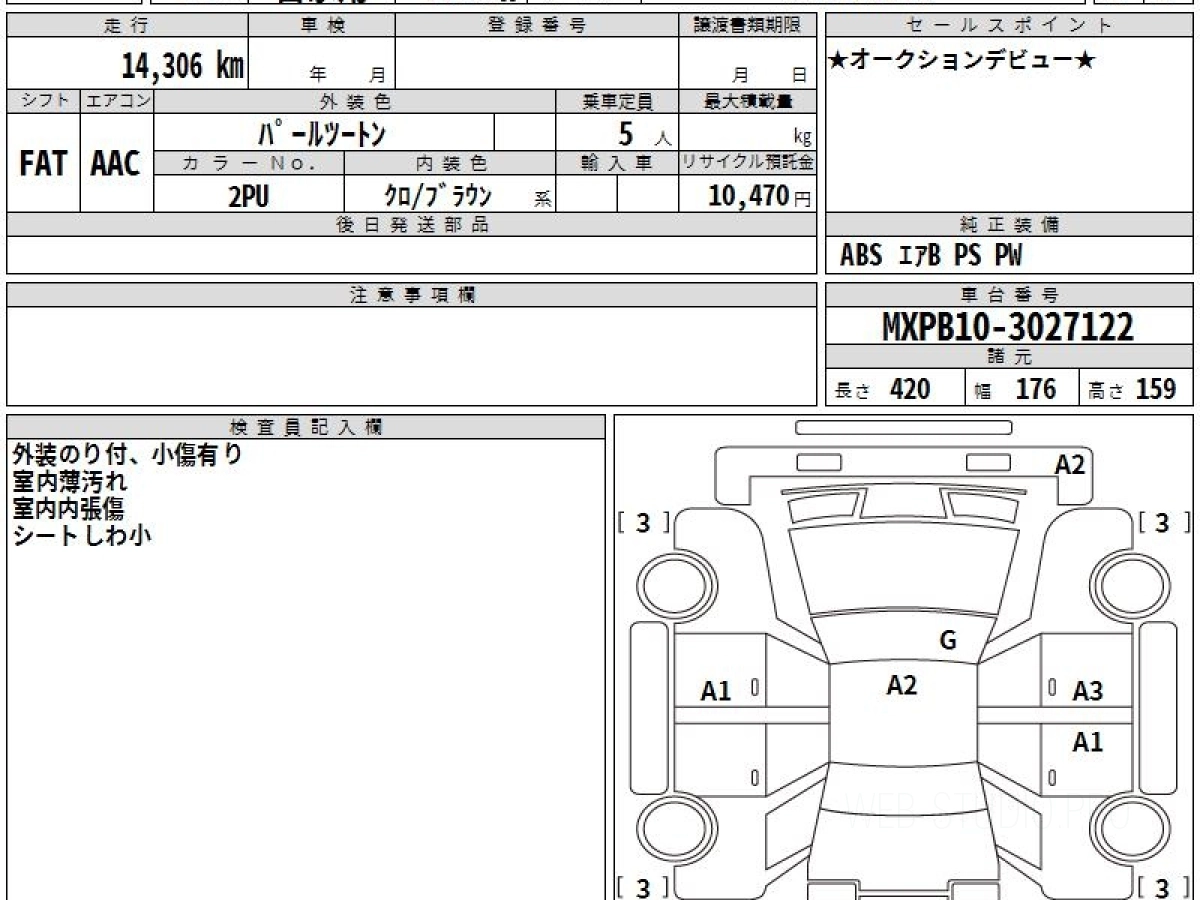Select the recycle deposit 10,470円

click(x=760, y=196)
